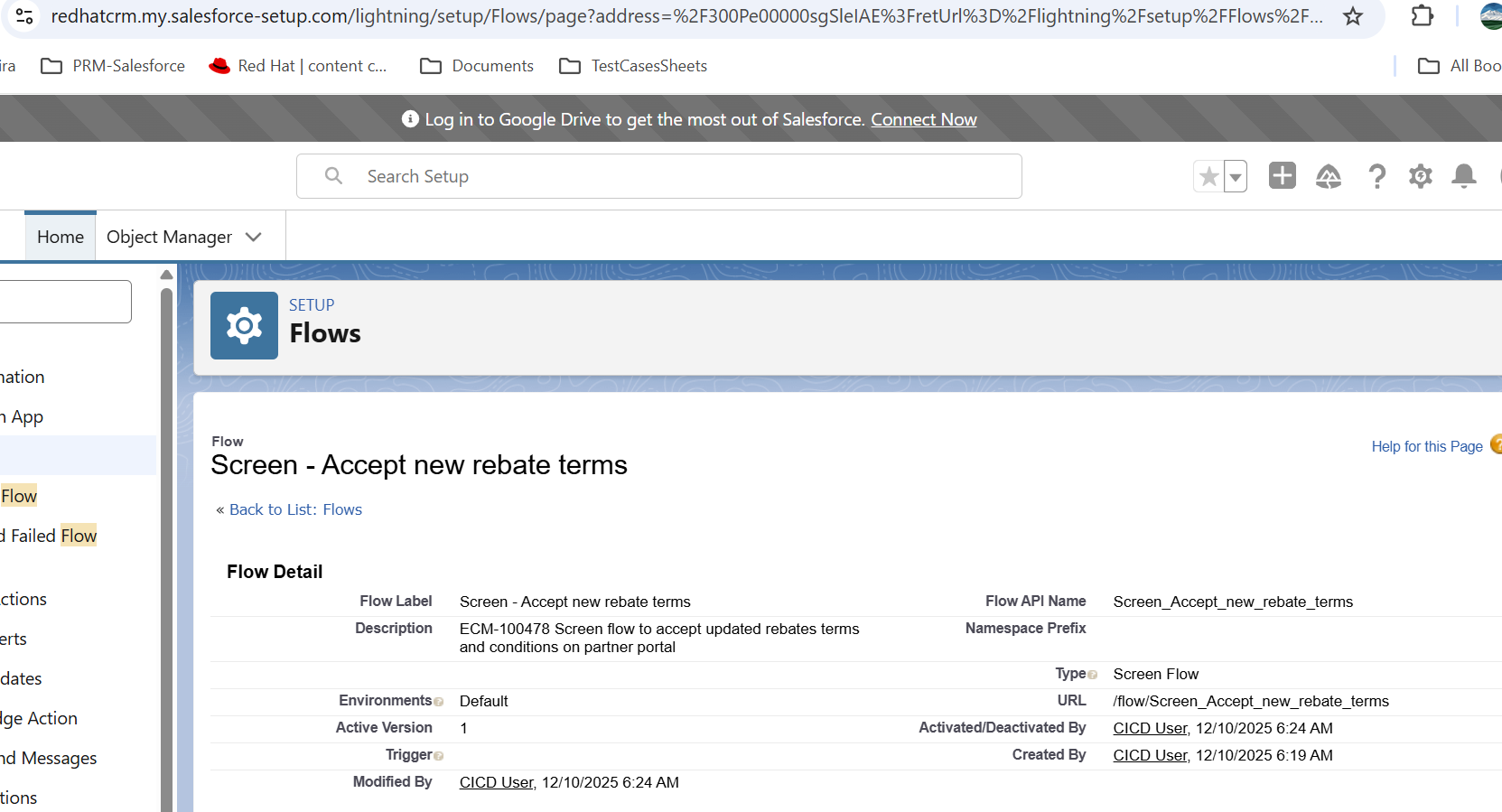Open the sidebar item ending in 'ge Action'
Screen dimensions: 1502x812
[x=39, y=718]
